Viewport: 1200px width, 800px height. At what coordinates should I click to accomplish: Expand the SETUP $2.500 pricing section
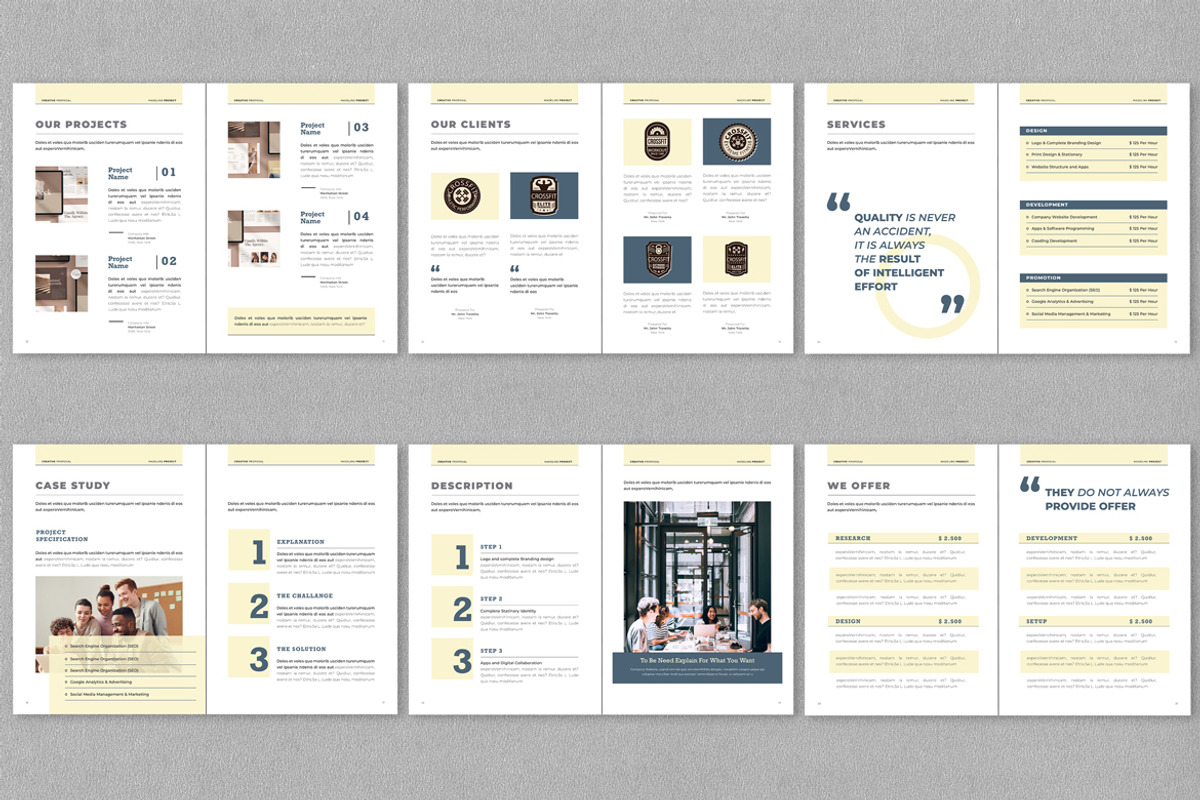tap(1093, 621)
